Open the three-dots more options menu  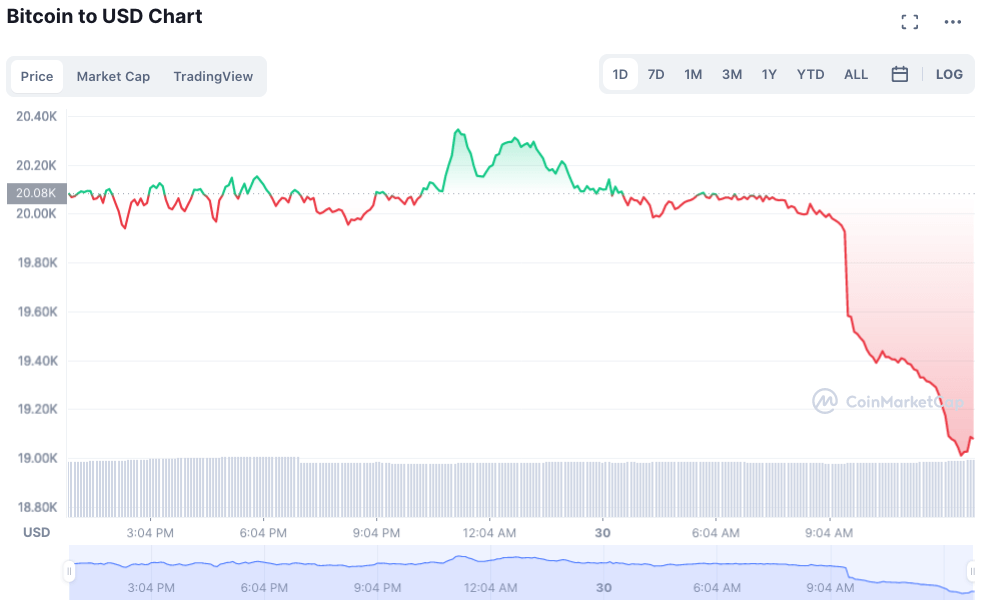952,22
